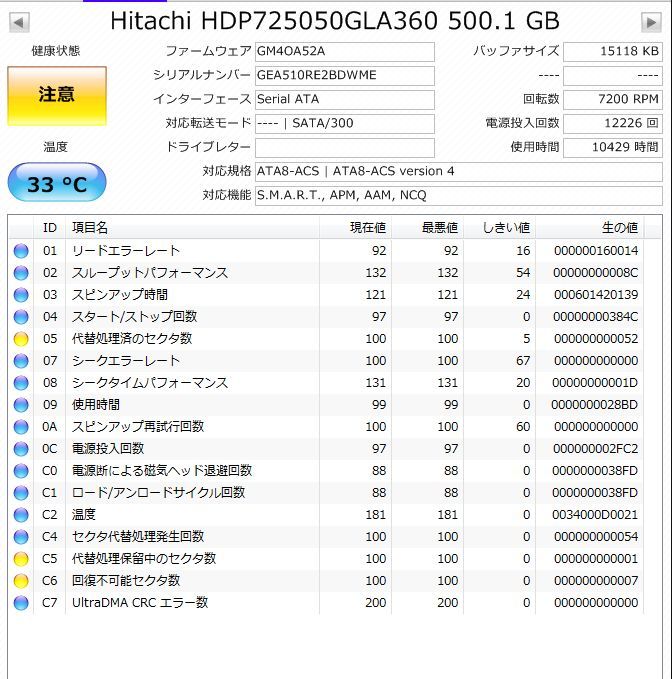Click blue status icon for ID C7
The width and height of the screenshot is (672, 679).
pos(21,603)
